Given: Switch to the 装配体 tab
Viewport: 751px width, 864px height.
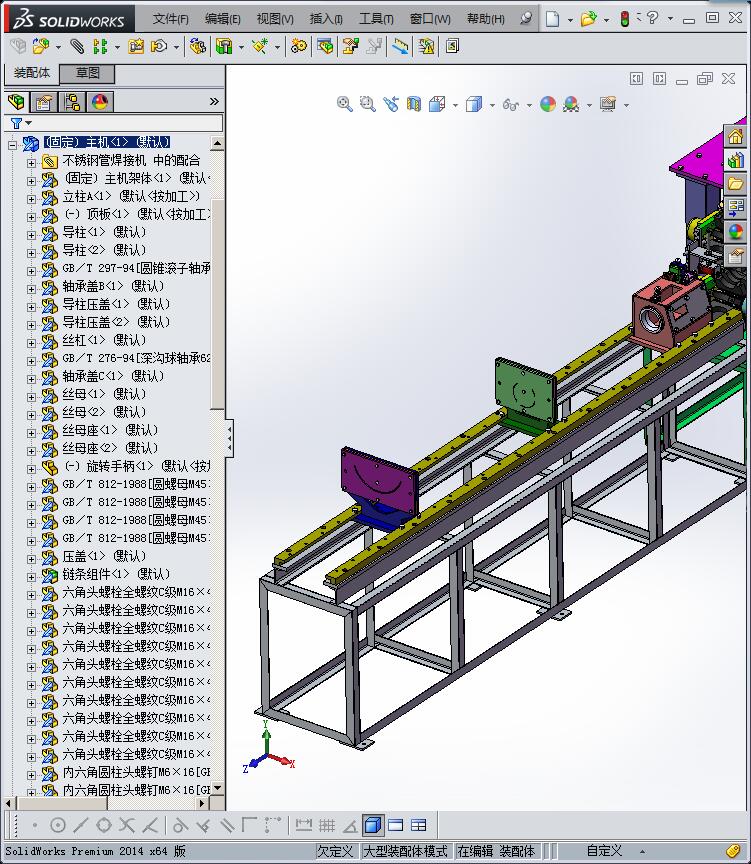Looking at the screenshot, I should [x=31, y=73].
